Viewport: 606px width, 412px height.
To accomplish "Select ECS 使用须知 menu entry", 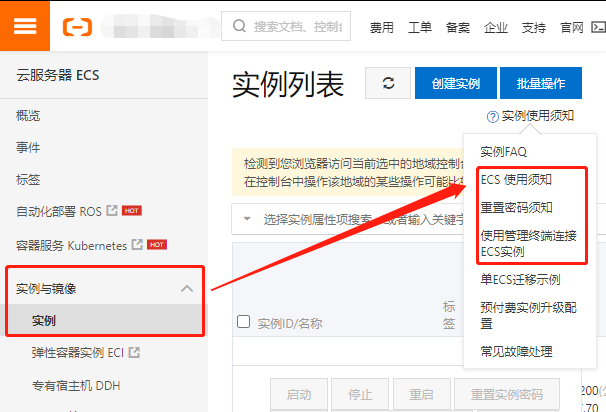I will pyautogui.click(x=516, y=180).
